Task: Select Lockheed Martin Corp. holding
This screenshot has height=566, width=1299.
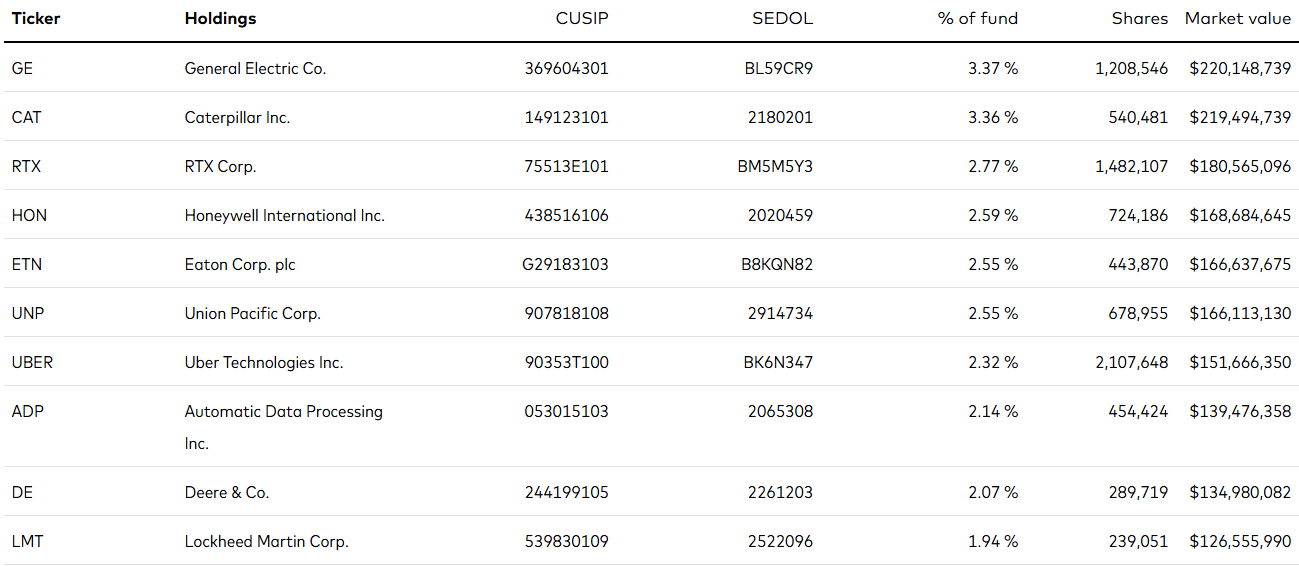Action: [x=266, y=541]
